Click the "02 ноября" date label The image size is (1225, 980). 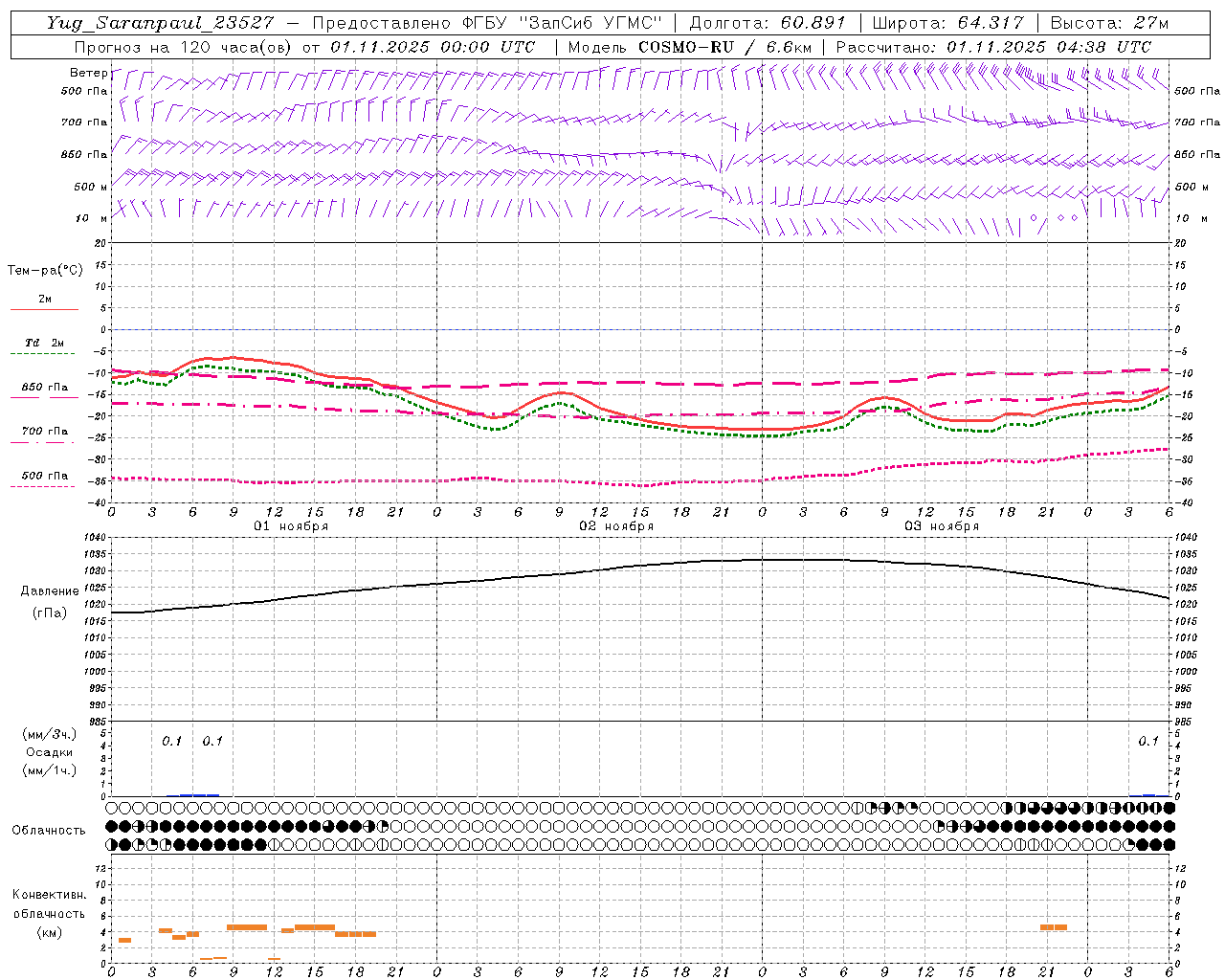pos(616,526)
